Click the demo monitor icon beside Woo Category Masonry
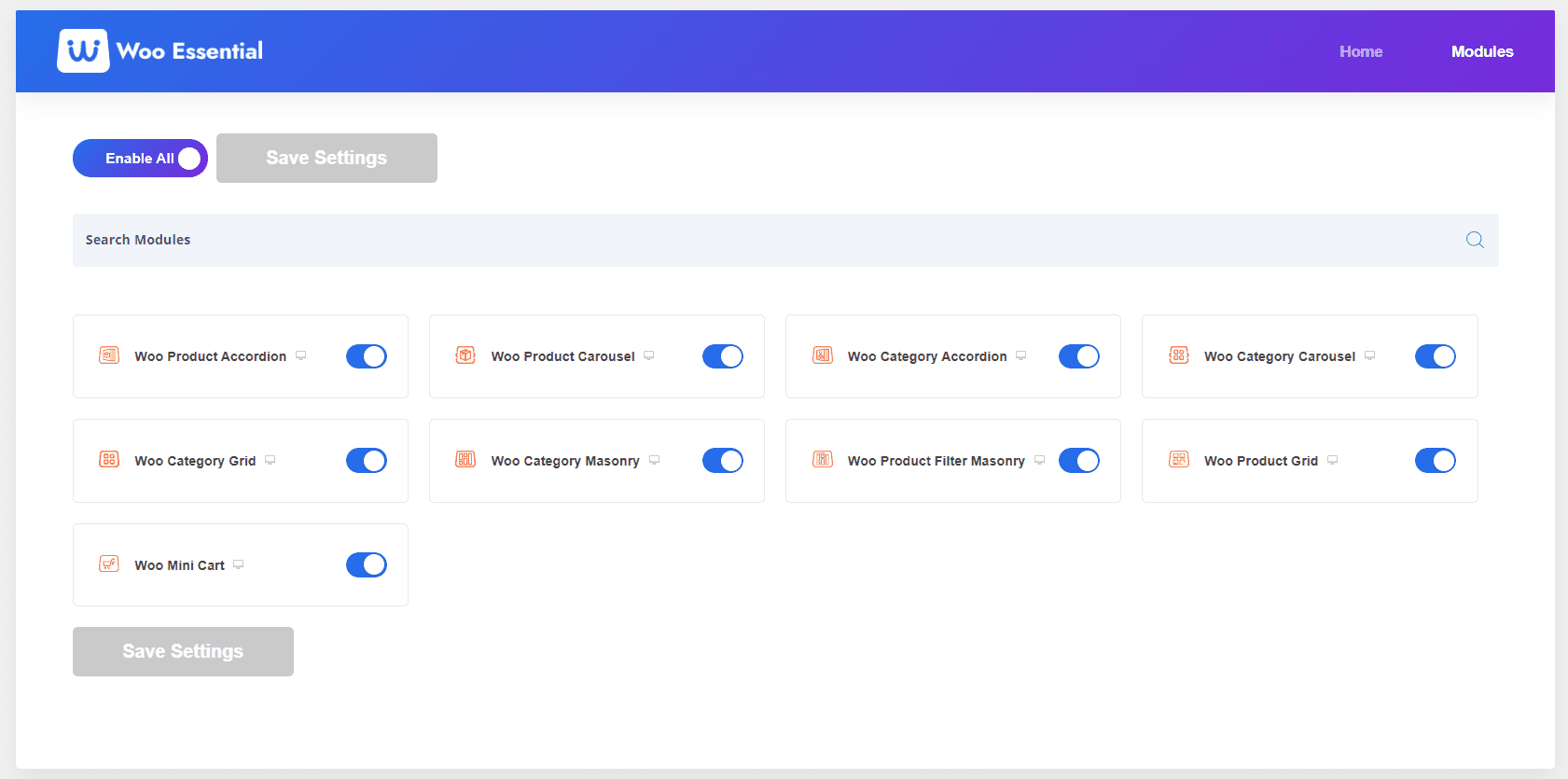 click(654, 460)
